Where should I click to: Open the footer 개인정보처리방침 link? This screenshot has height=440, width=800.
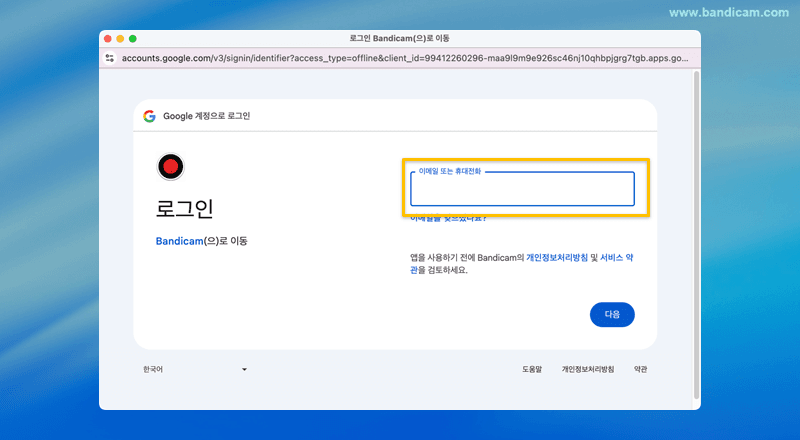point(588,369)
